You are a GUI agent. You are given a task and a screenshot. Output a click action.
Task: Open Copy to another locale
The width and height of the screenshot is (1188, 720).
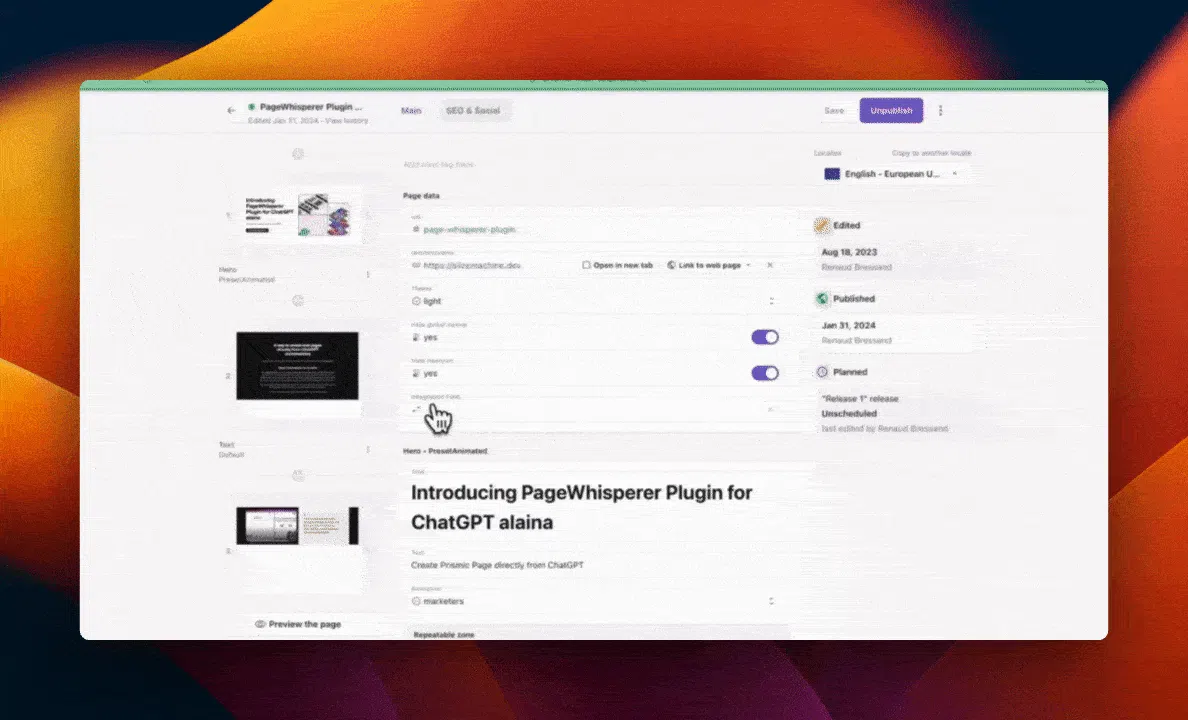click(x=930, y=152)
